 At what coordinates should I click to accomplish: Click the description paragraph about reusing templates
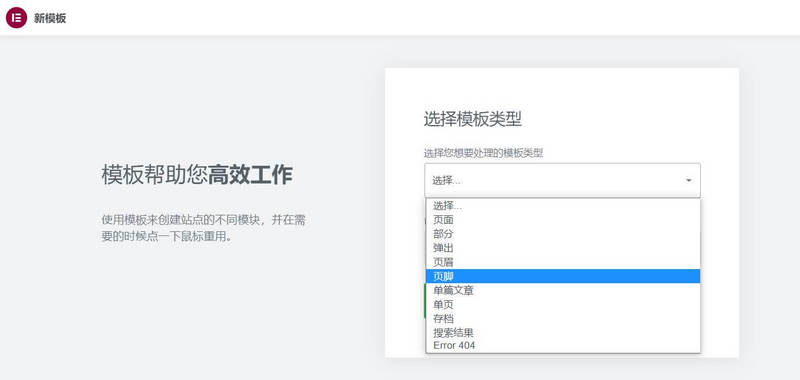(x=203, y=228)
